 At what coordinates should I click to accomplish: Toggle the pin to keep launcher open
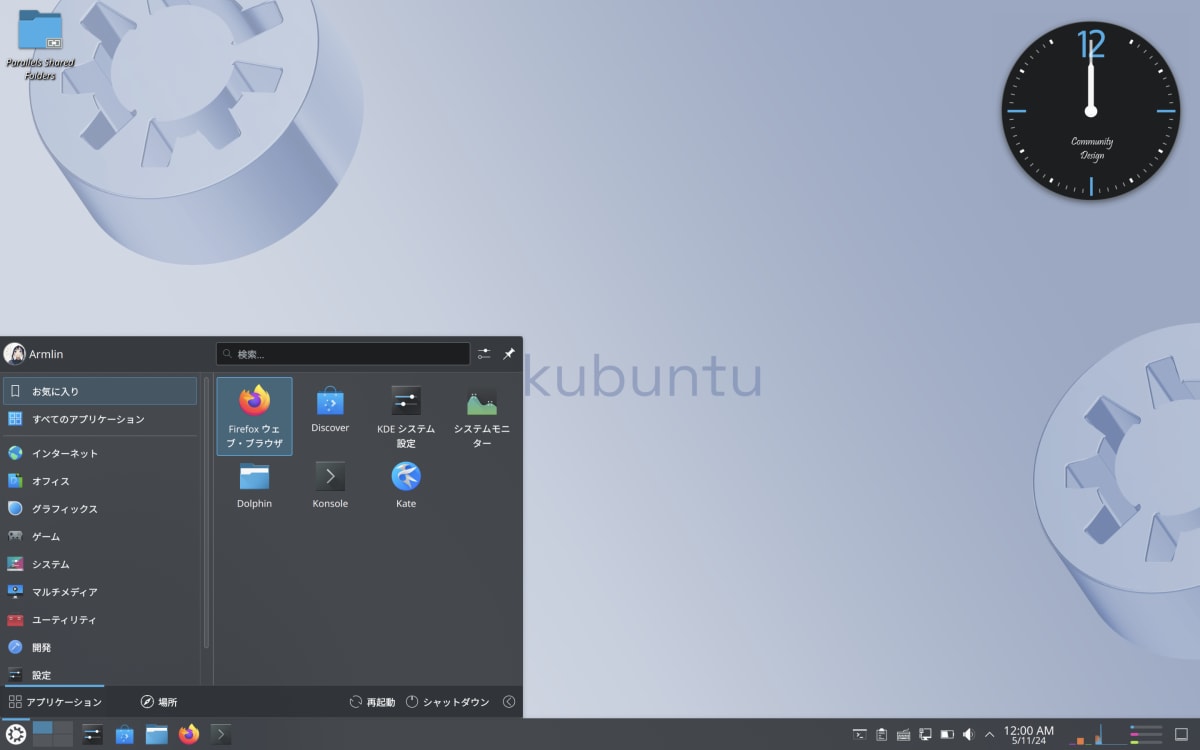click(x=508, y=354)
